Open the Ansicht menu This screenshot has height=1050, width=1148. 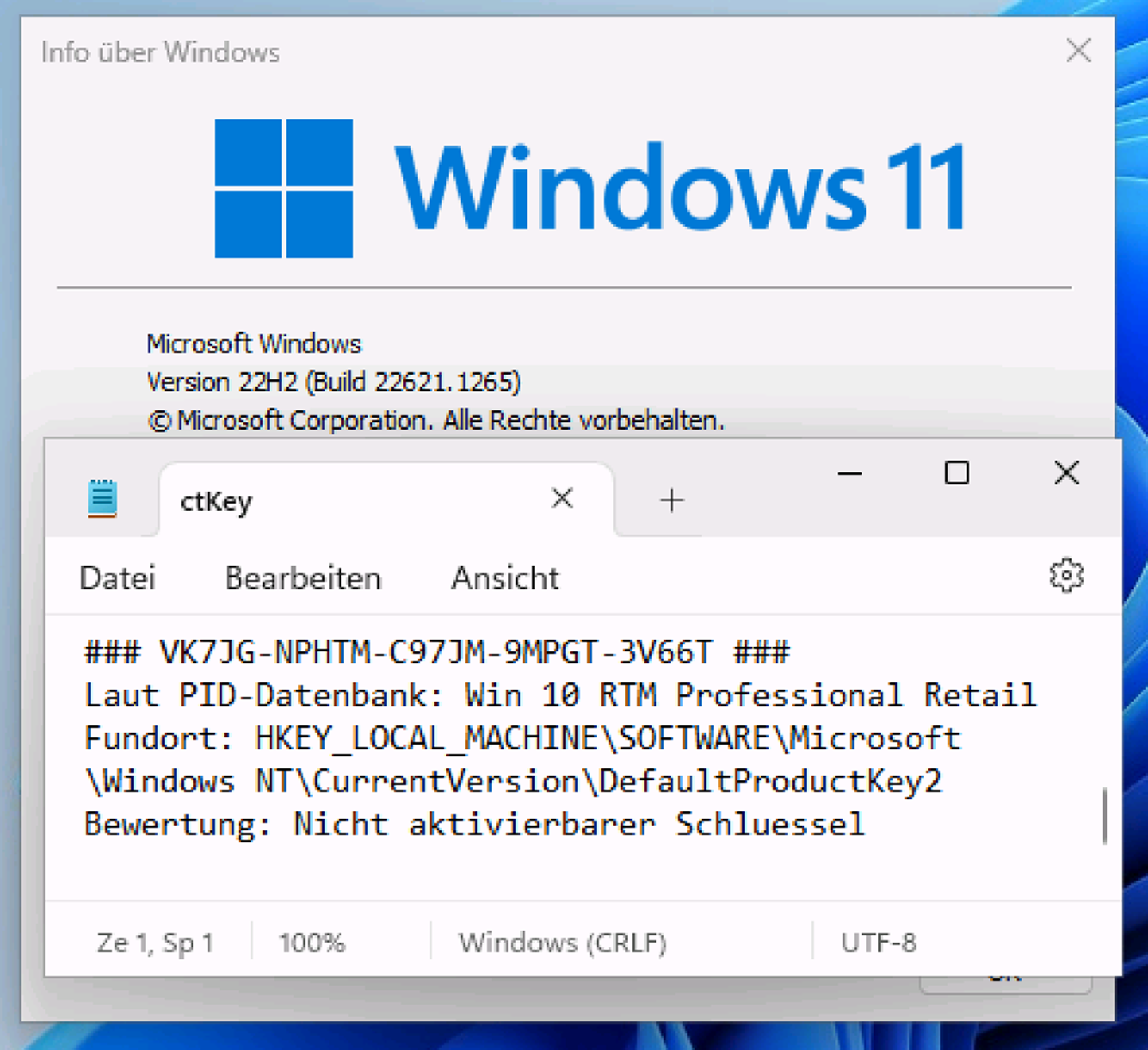[505, 578]
